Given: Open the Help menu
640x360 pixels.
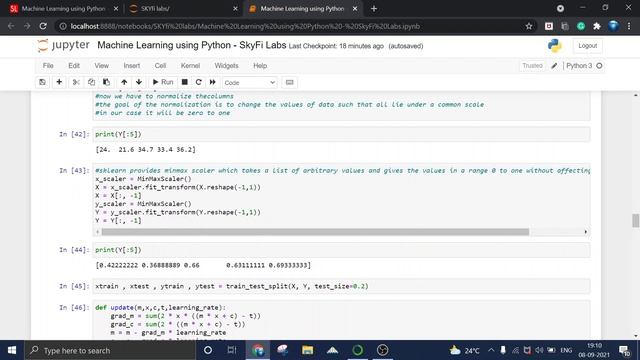Looking at the screenshot, I should click(260, 66).
